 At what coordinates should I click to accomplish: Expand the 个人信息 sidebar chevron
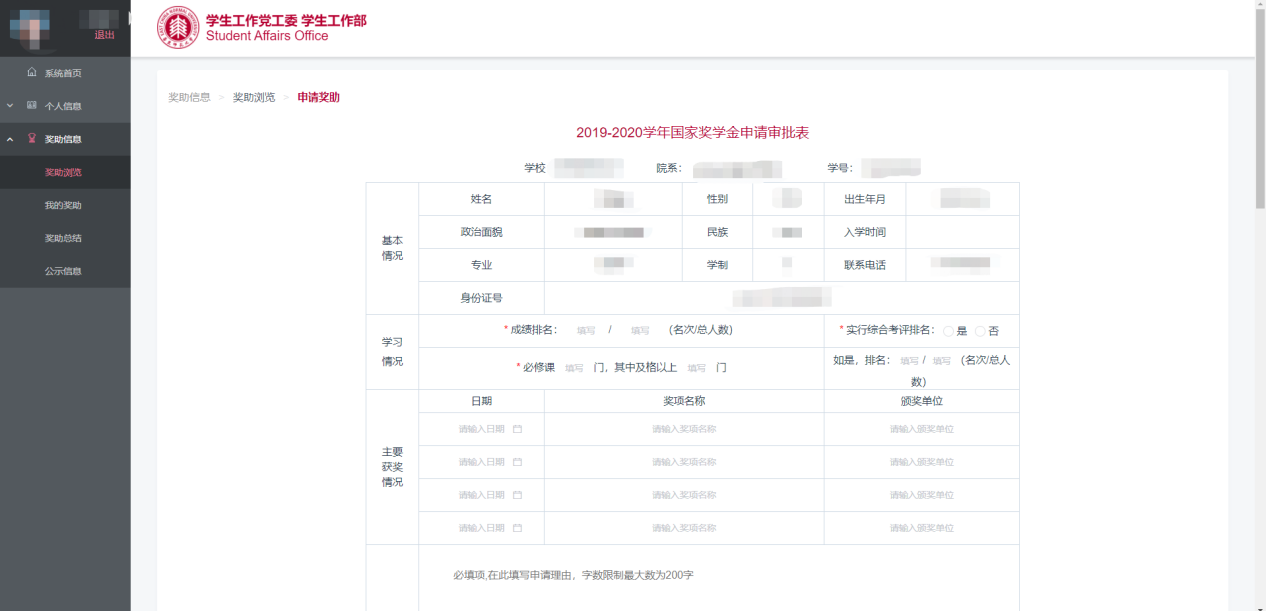point(10,106)
